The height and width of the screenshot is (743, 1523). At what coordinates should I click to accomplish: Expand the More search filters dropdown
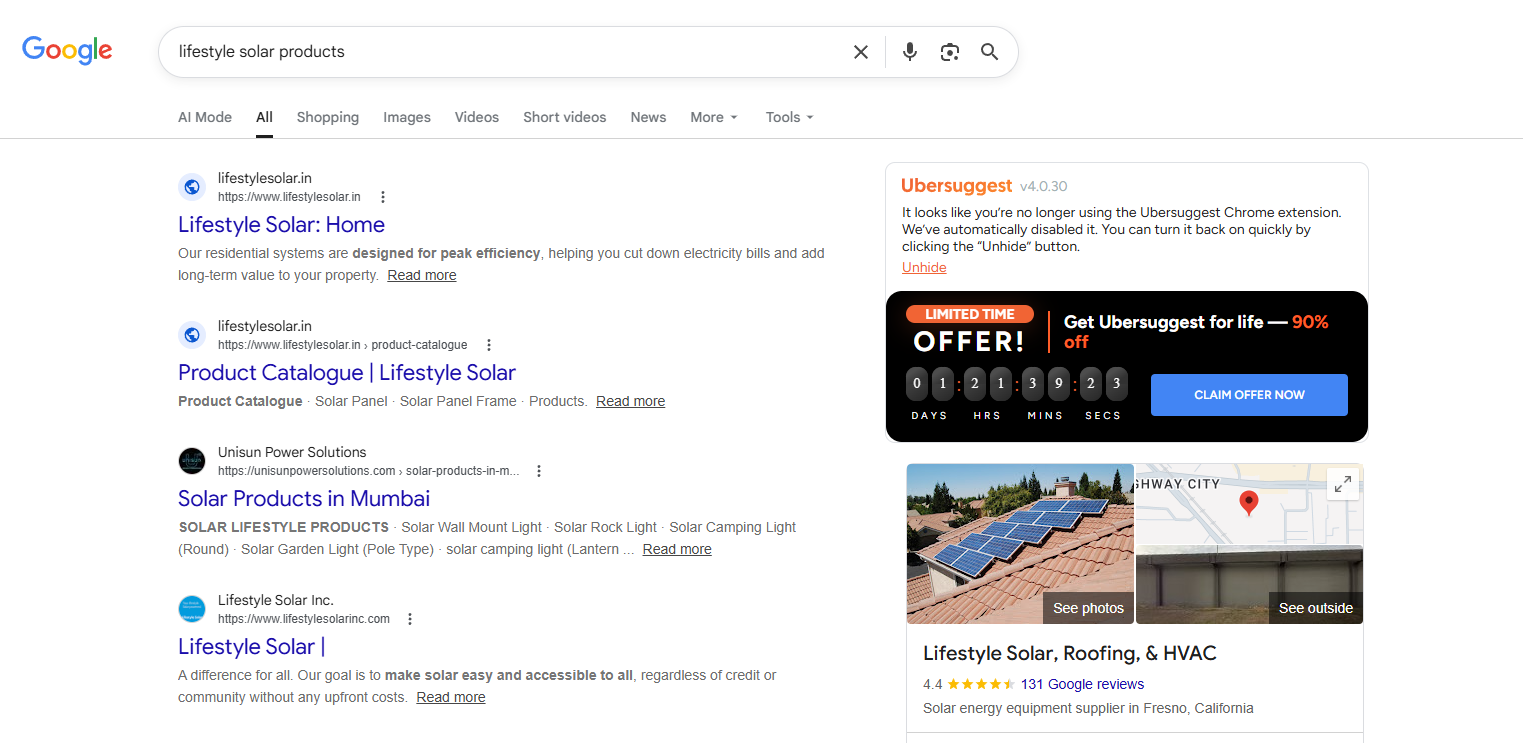point(714,117)
